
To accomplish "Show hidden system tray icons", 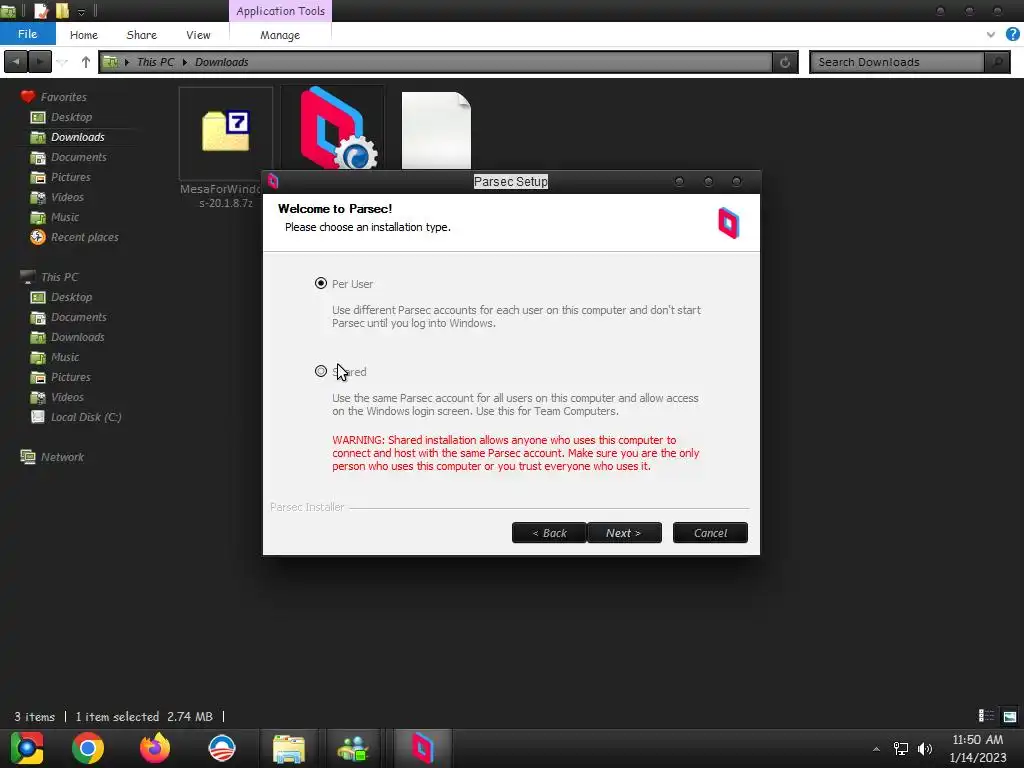I will (876, 749).
